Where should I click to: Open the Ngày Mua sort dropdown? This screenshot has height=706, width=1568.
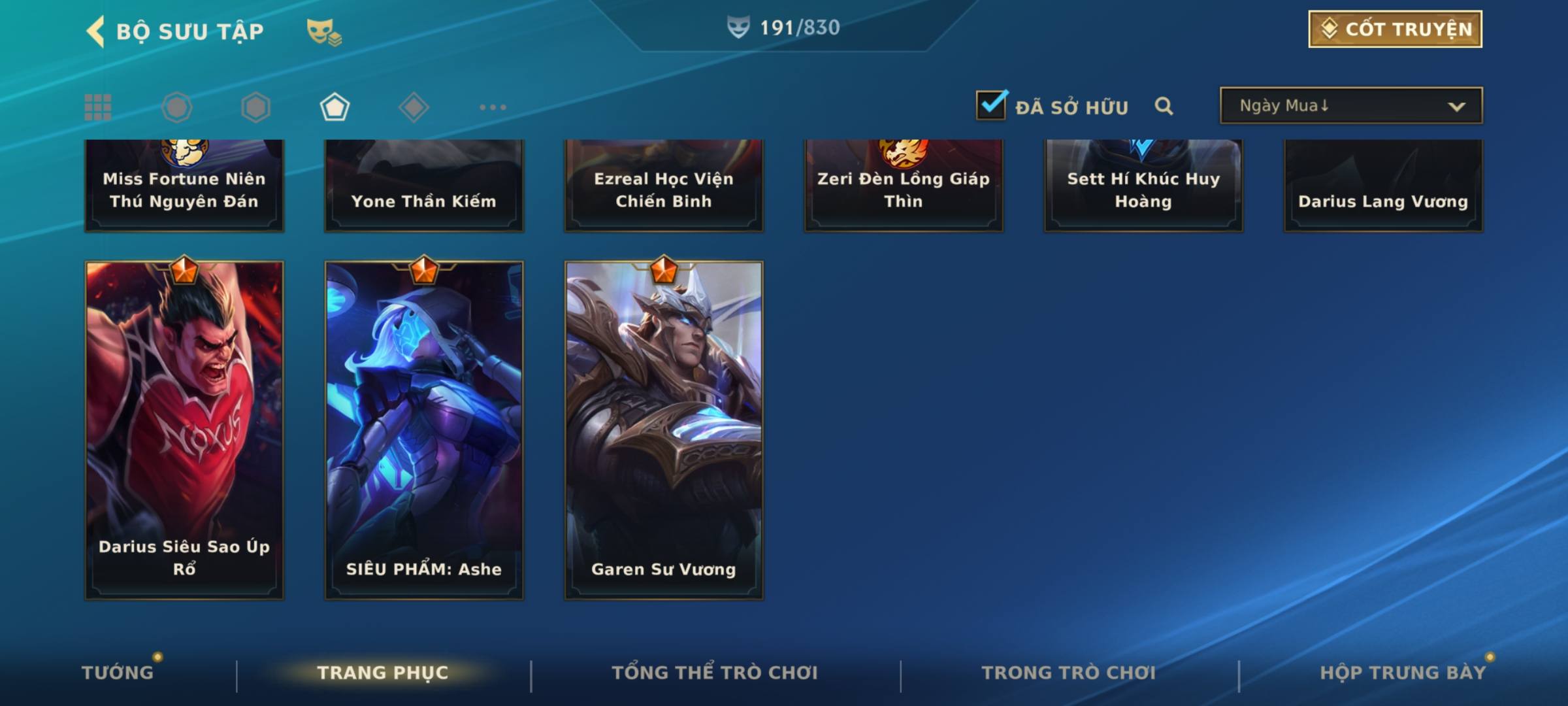1351,105
